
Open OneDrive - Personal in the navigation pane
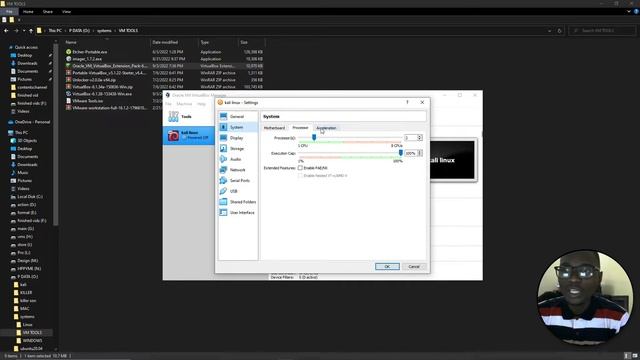tap(32, 122)
